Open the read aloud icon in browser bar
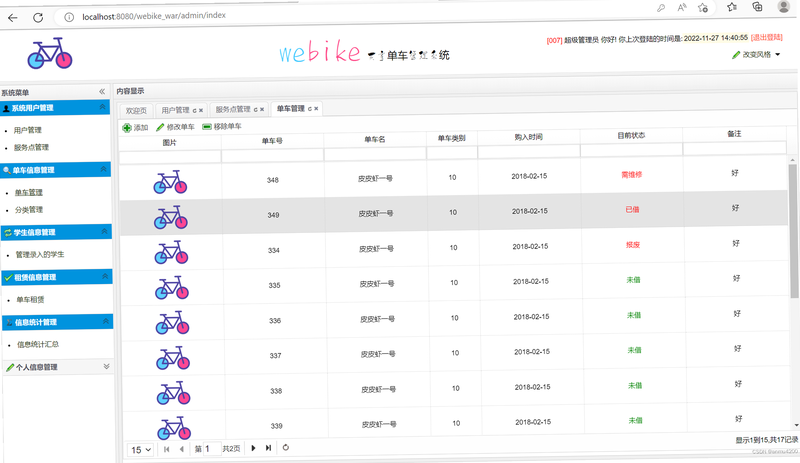 682,7
